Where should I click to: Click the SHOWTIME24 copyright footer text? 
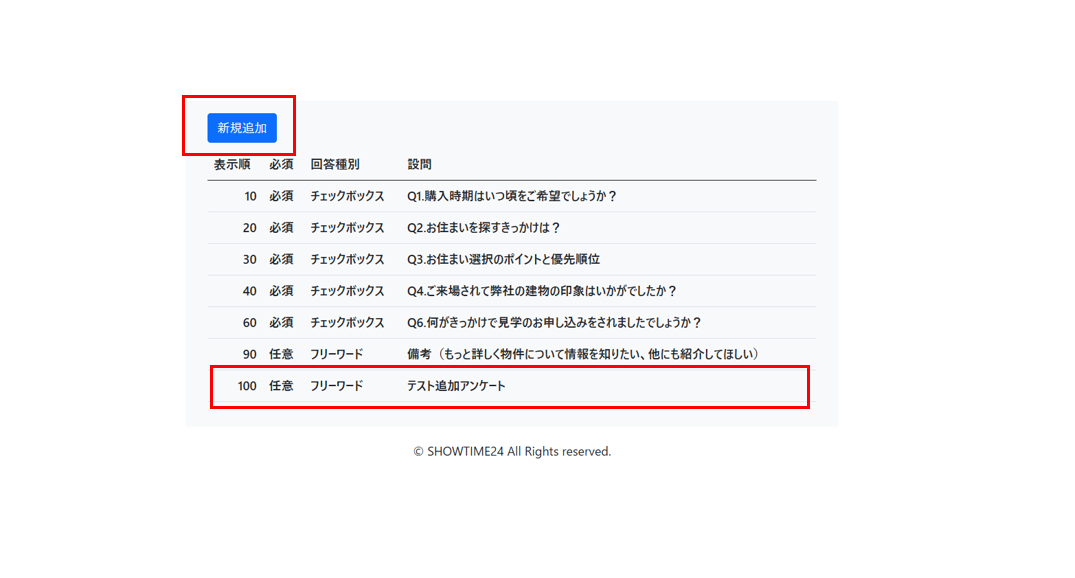(x=512, y=451)
